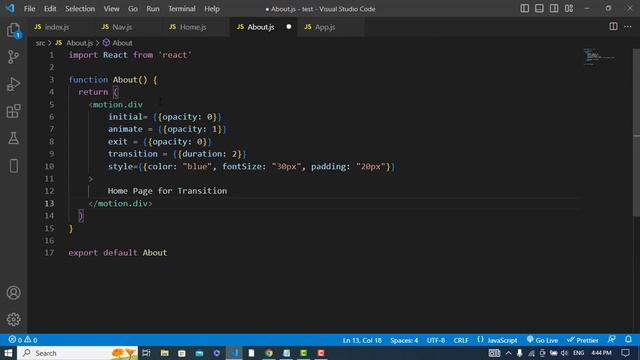This screenshot has height=360, width=640.
Task: Open the File menu
Action: (29, 9)
